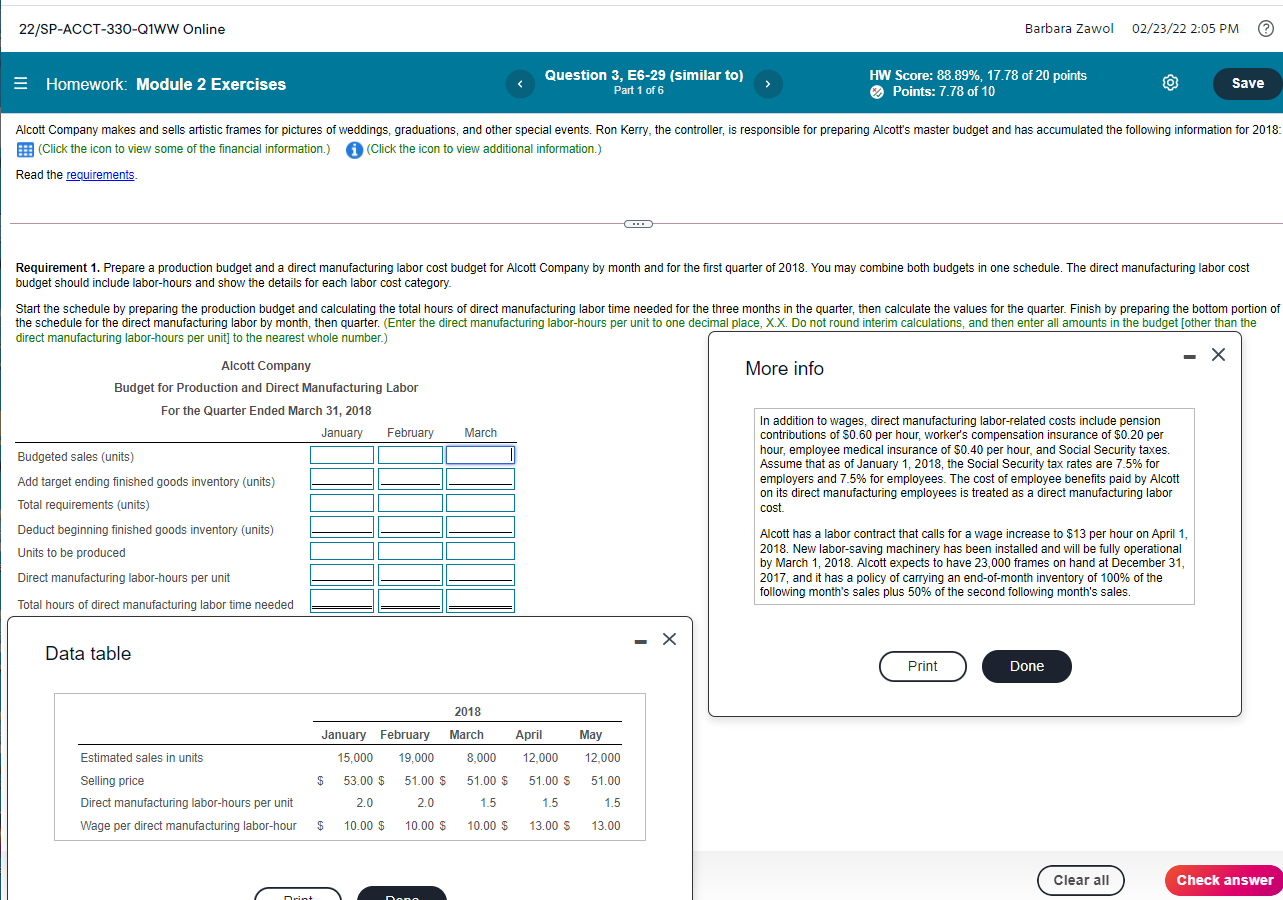1283x900 pixels.
Task: Expand the ellipsis divider above Requirement 1
Action: point(638,223)
